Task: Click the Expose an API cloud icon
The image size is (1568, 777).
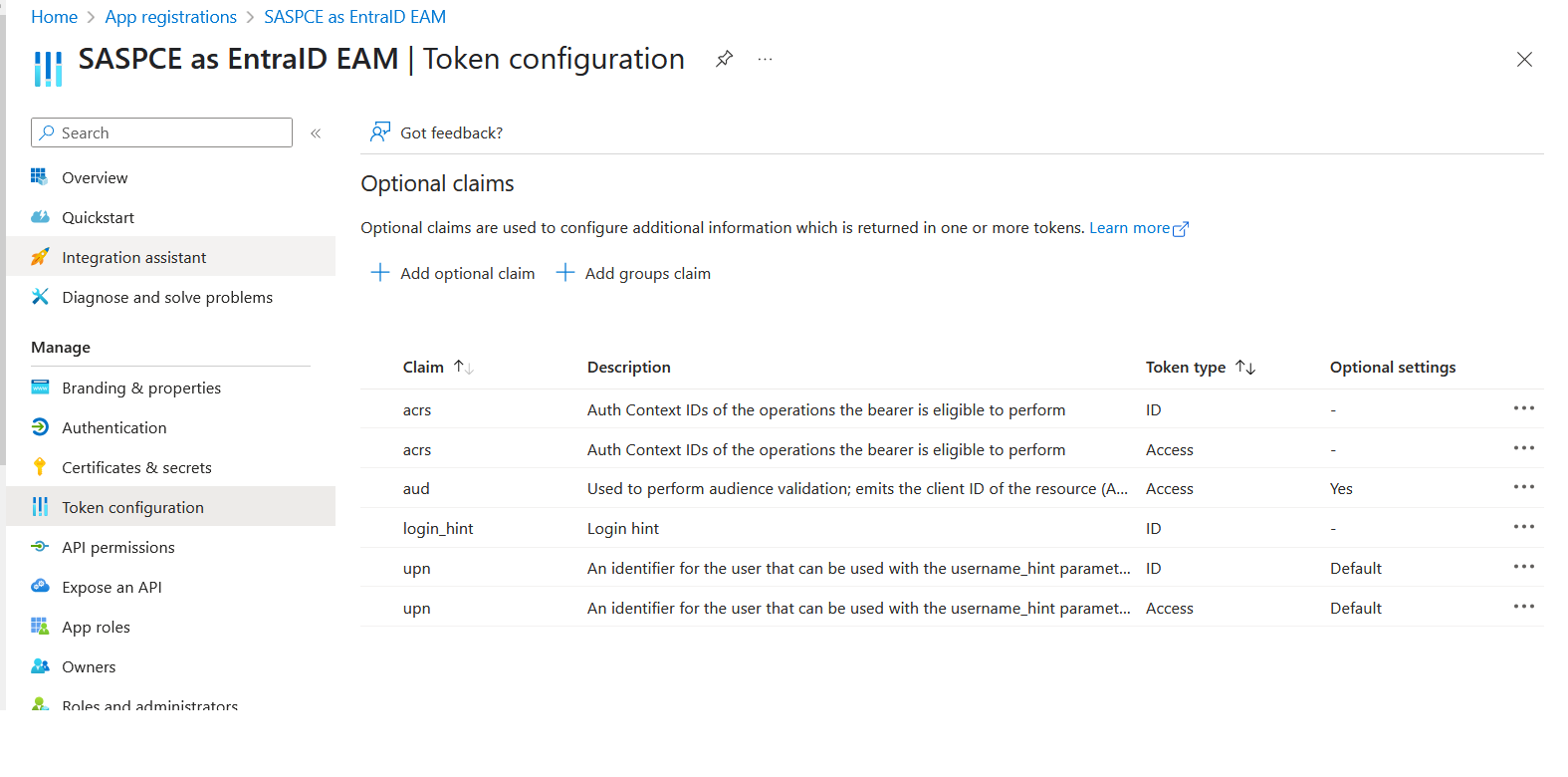Action: click(40, 587)
